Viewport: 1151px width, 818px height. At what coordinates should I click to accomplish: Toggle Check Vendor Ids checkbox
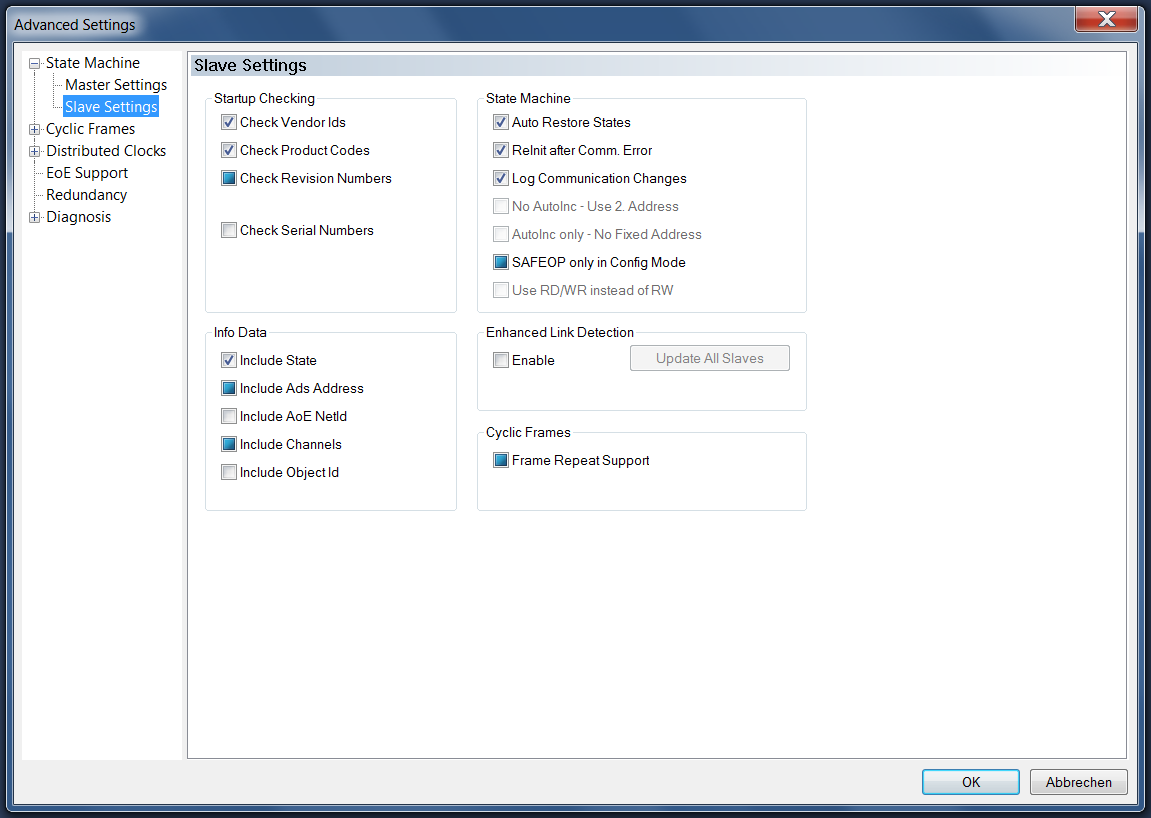click(229, 123)
